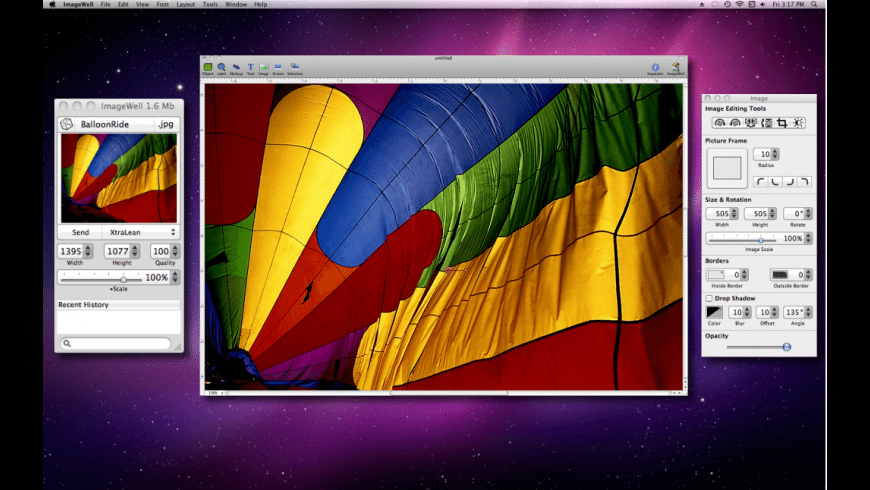Viewport: 870px width, 490px height.
Task: Click second icon in Image Editing Tools
Action: (x=735, y=123)
